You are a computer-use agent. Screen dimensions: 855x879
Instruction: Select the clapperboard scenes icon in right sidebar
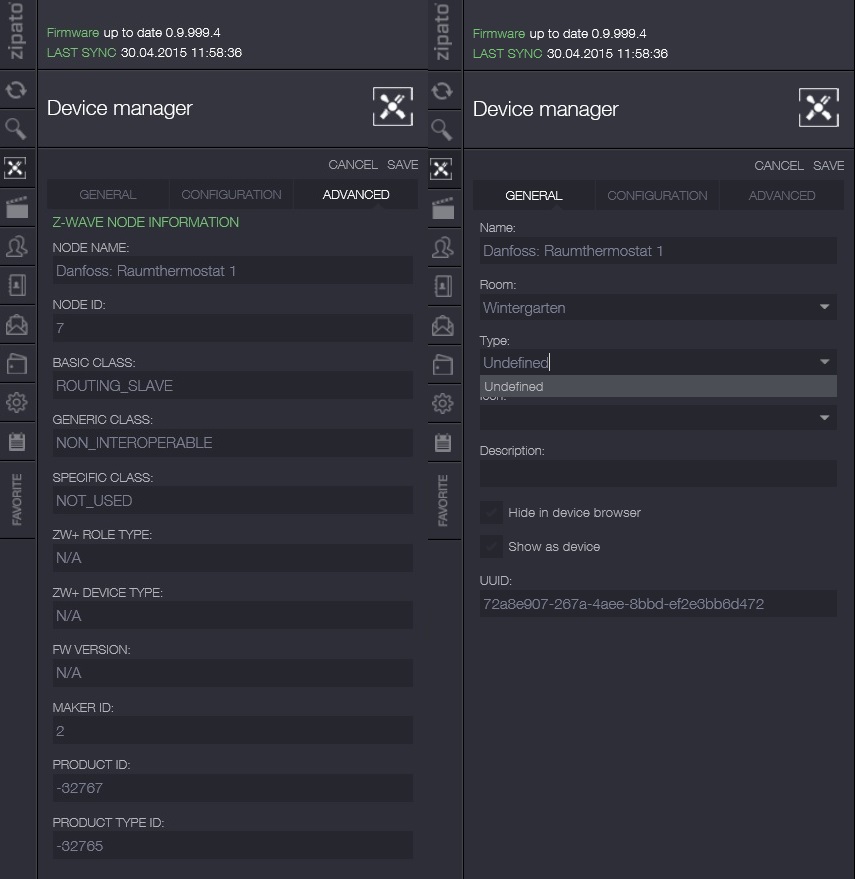pyautogui.click(x=442, y=208)
